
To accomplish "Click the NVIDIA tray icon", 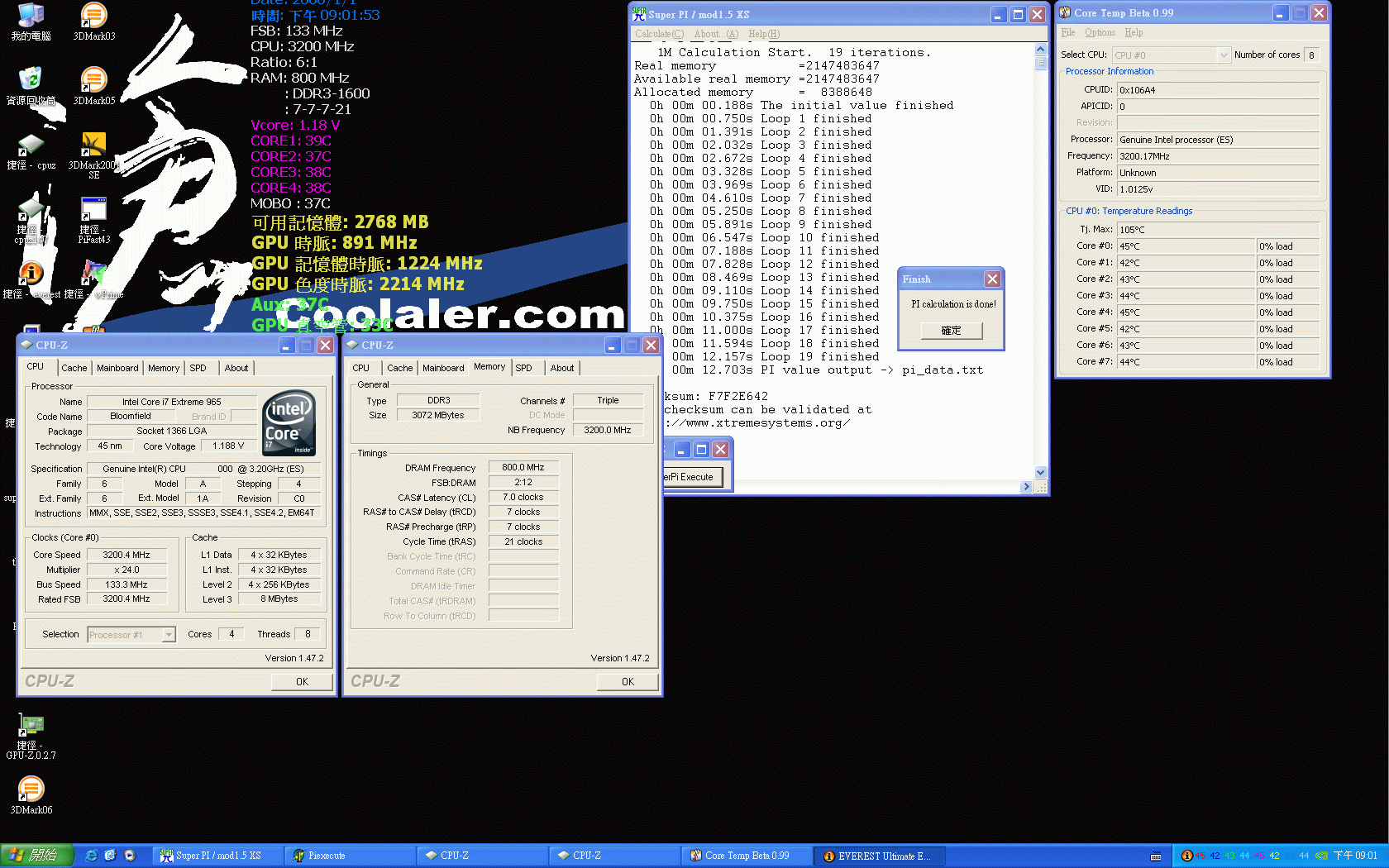I will (1321, 856).
